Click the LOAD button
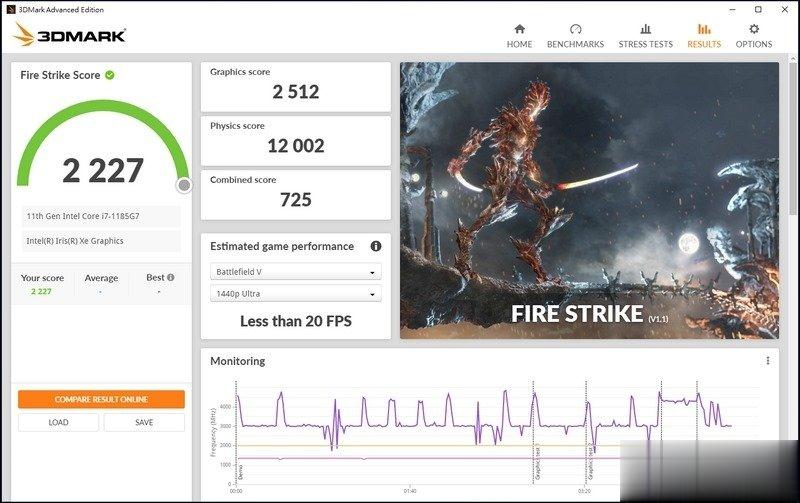 tap(58, 422)
